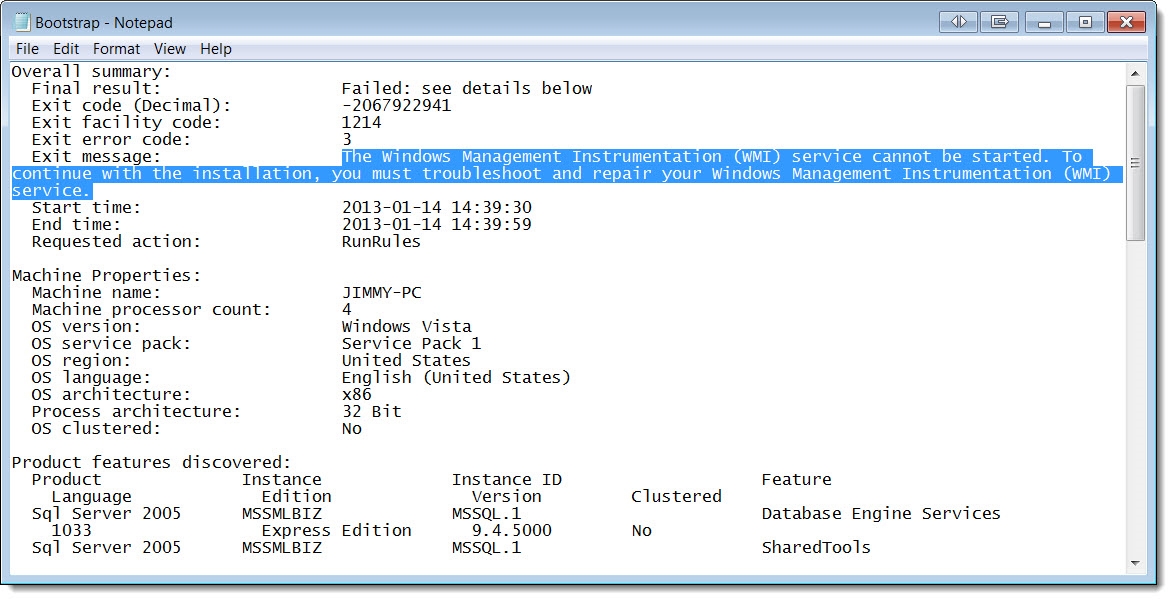This screenshot has width=1172, height=600.
Task: Click the Notepad icon in the title bar
Action: [21, 22]
